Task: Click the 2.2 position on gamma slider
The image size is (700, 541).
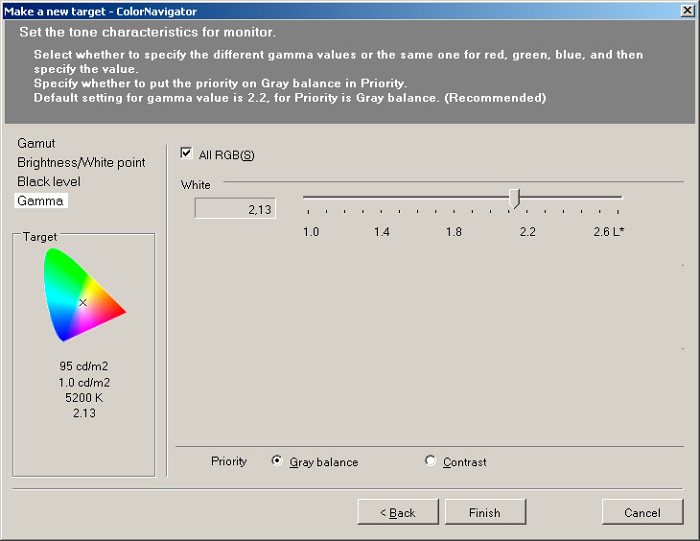Action: click(x=527, y=198)
